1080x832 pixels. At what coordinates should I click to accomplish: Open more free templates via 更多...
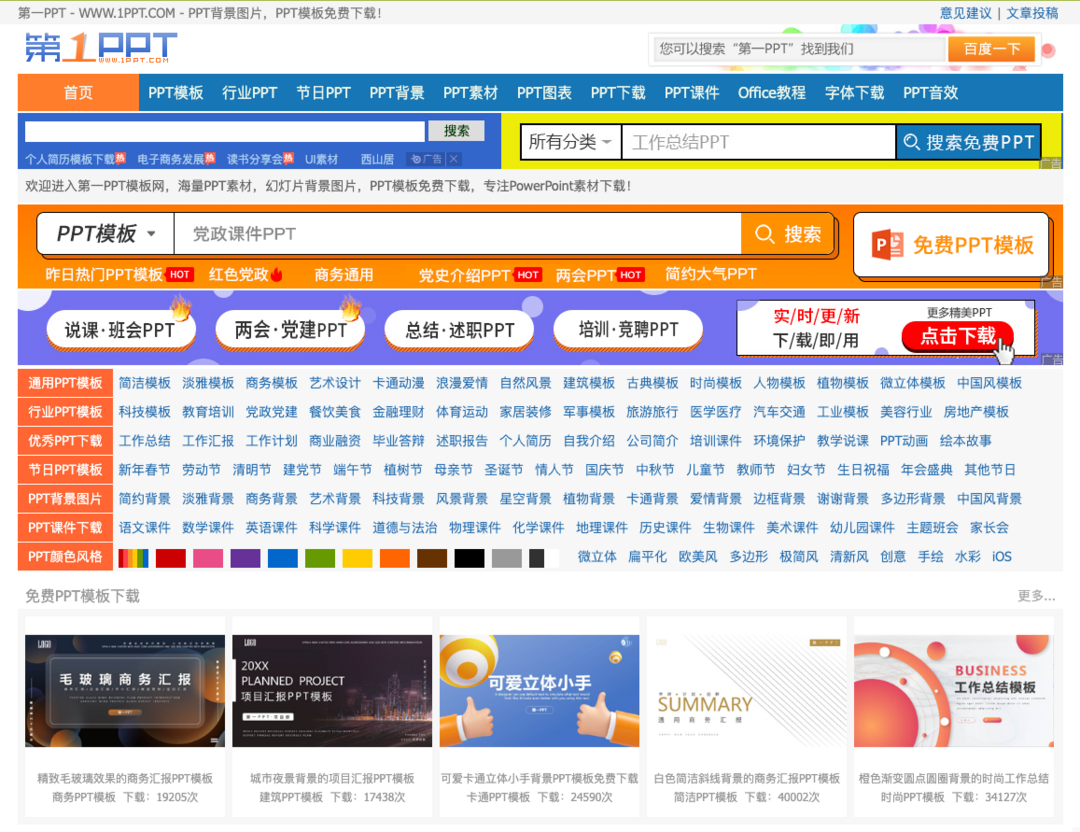1035,596
